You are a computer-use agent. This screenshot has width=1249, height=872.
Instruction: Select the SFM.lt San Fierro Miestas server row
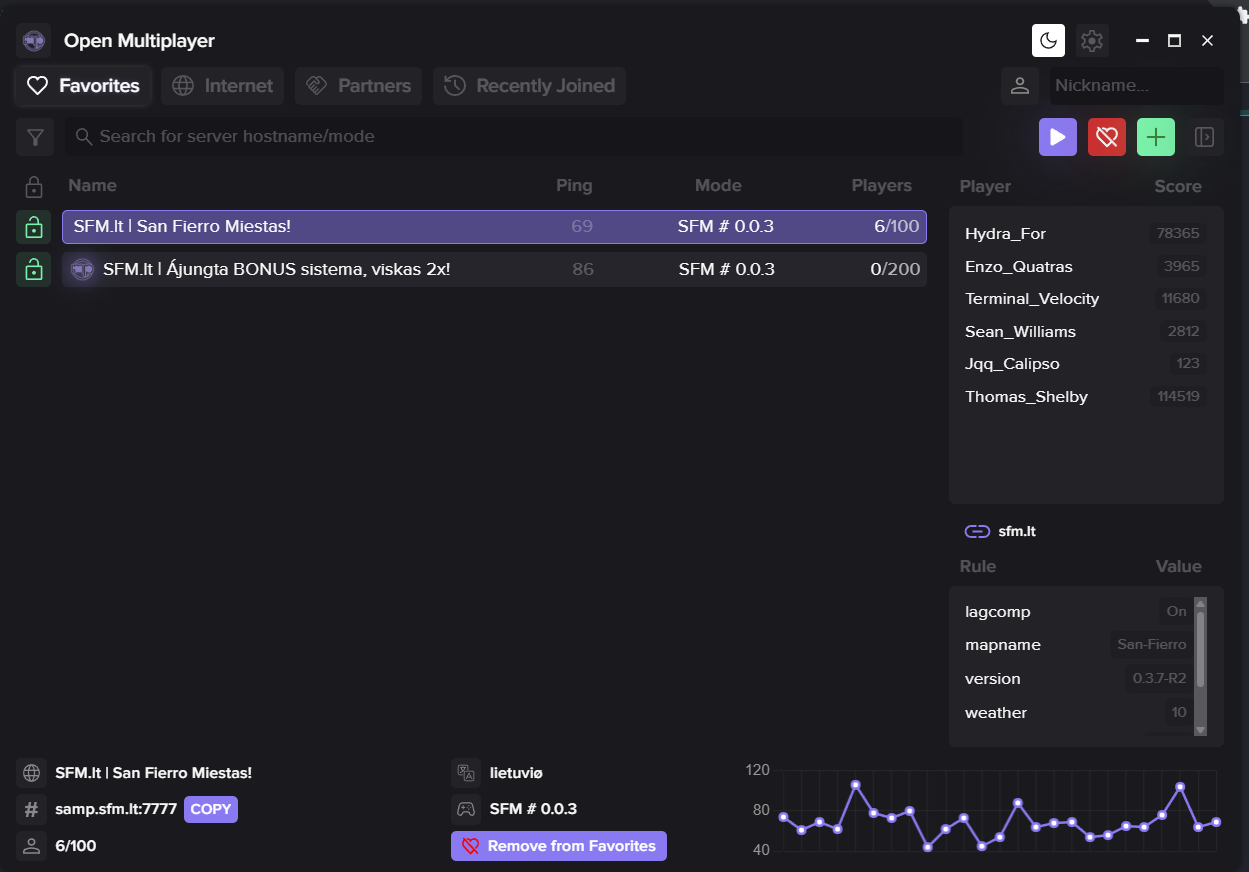[494, 227]
